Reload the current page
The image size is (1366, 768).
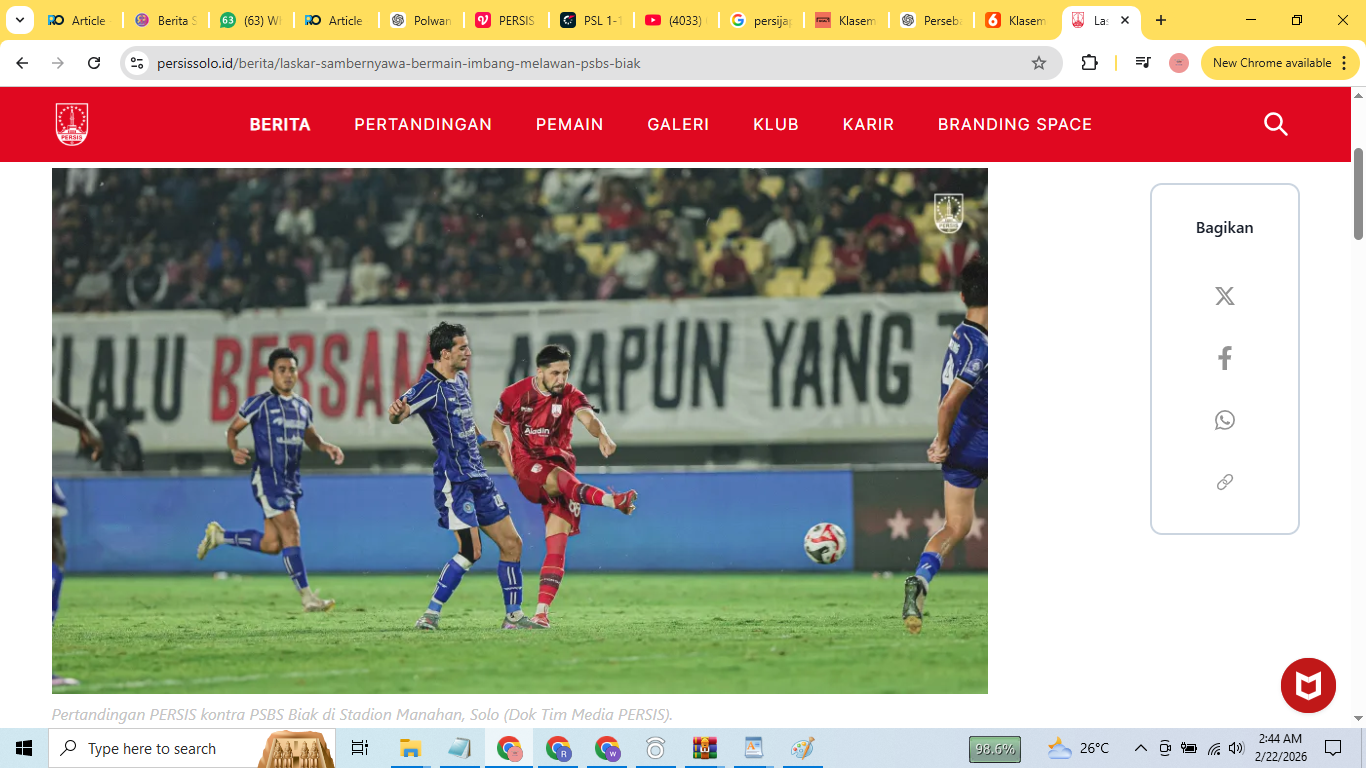[94, 63]
